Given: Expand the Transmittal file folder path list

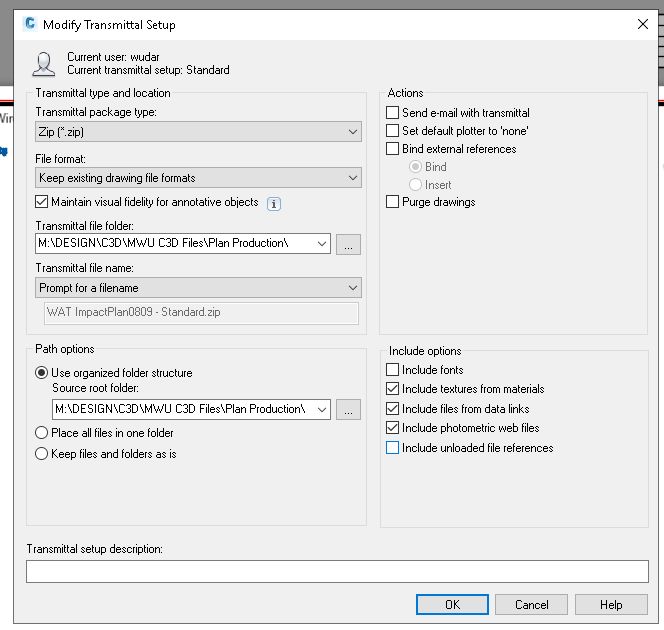Looking at the screenshot, I should pyautogui.click(x=321, y=243).
